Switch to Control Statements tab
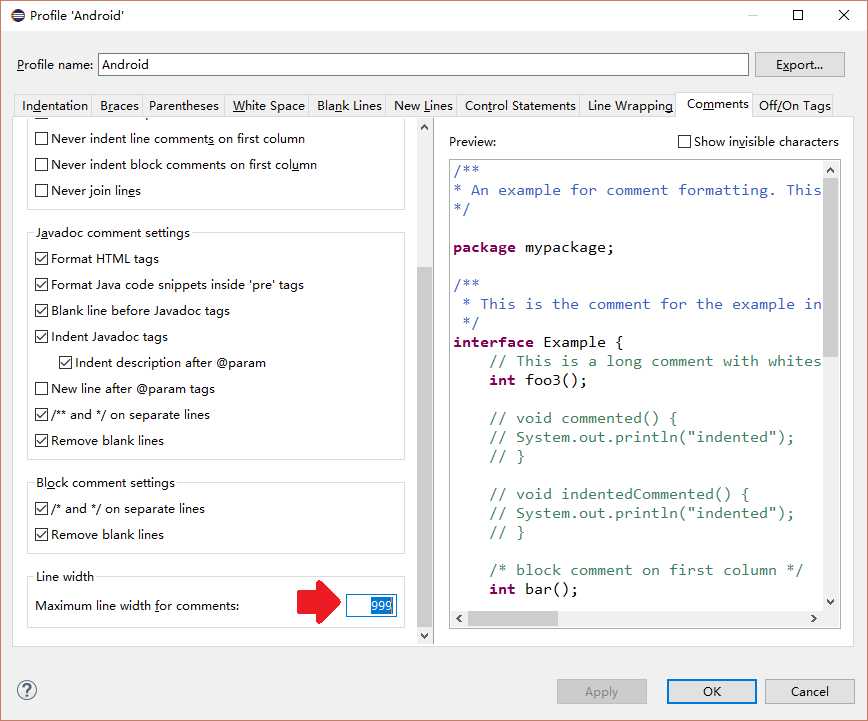This screenshot has height=721, width=868. [520, 106]
